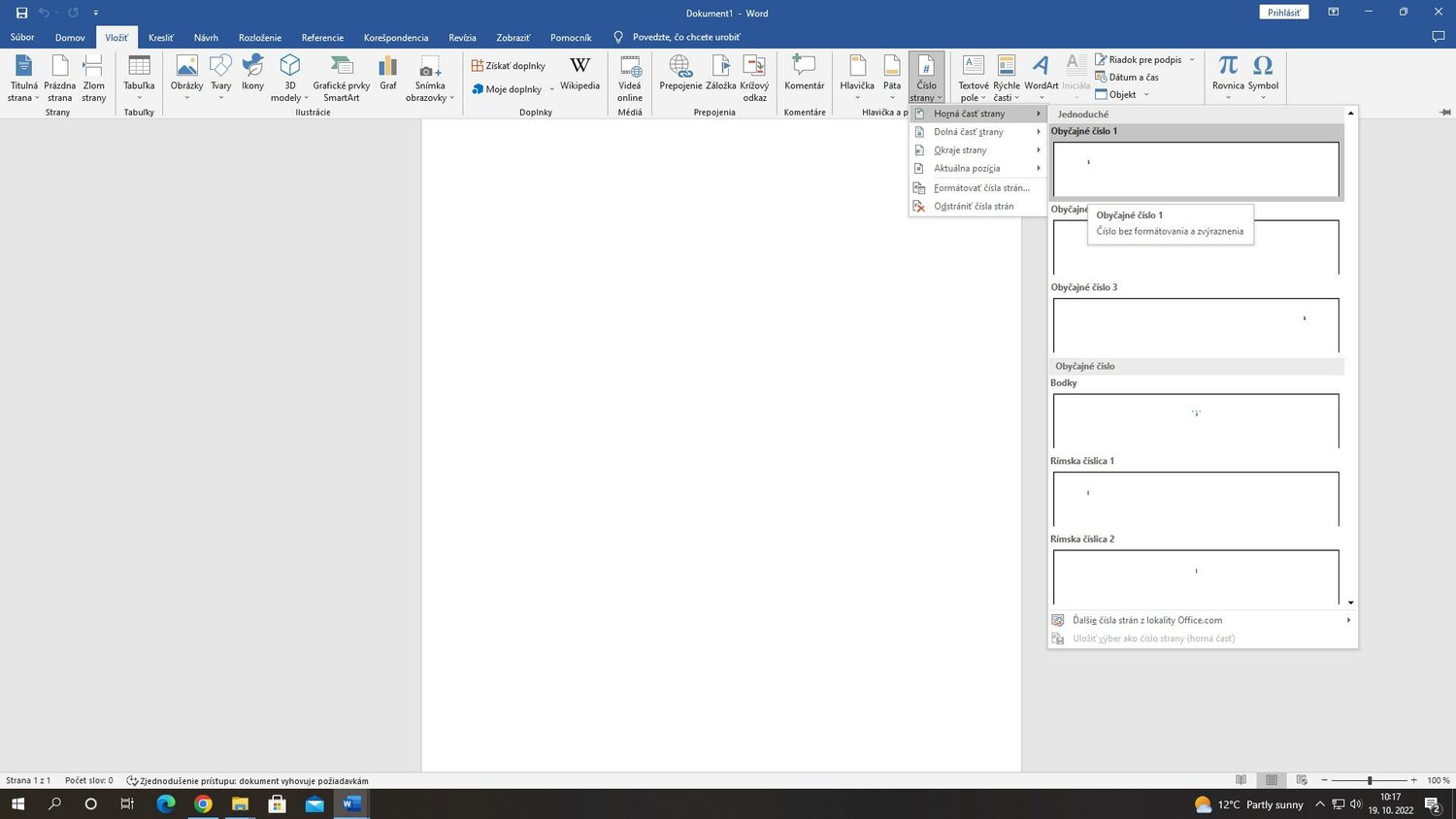Screen dimensions: 1456x819
Task: Choose Obyčajné číslo 1 page number thumbnail
Action: click(1196, 169)
